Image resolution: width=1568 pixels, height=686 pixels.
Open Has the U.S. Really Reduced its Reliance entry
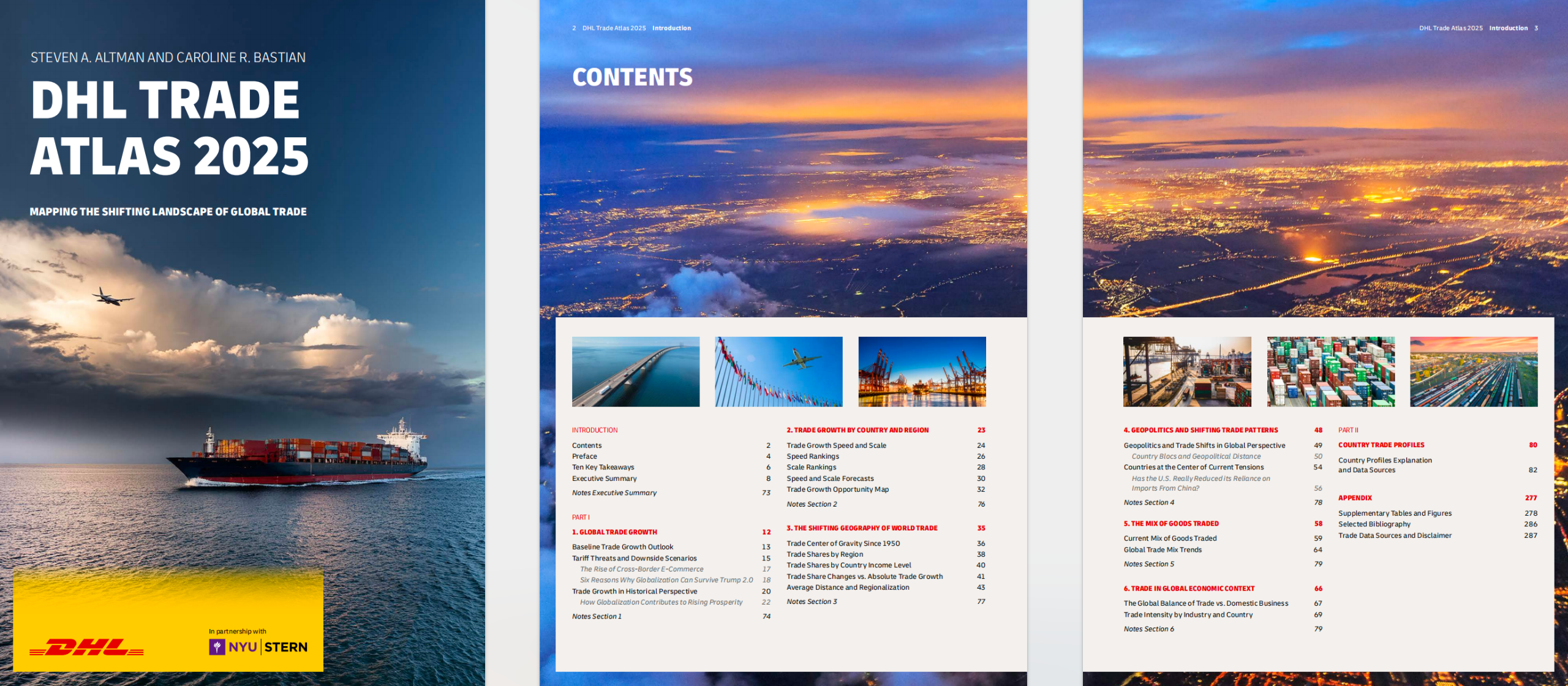pyautogui.click(x=1227, y=483)
